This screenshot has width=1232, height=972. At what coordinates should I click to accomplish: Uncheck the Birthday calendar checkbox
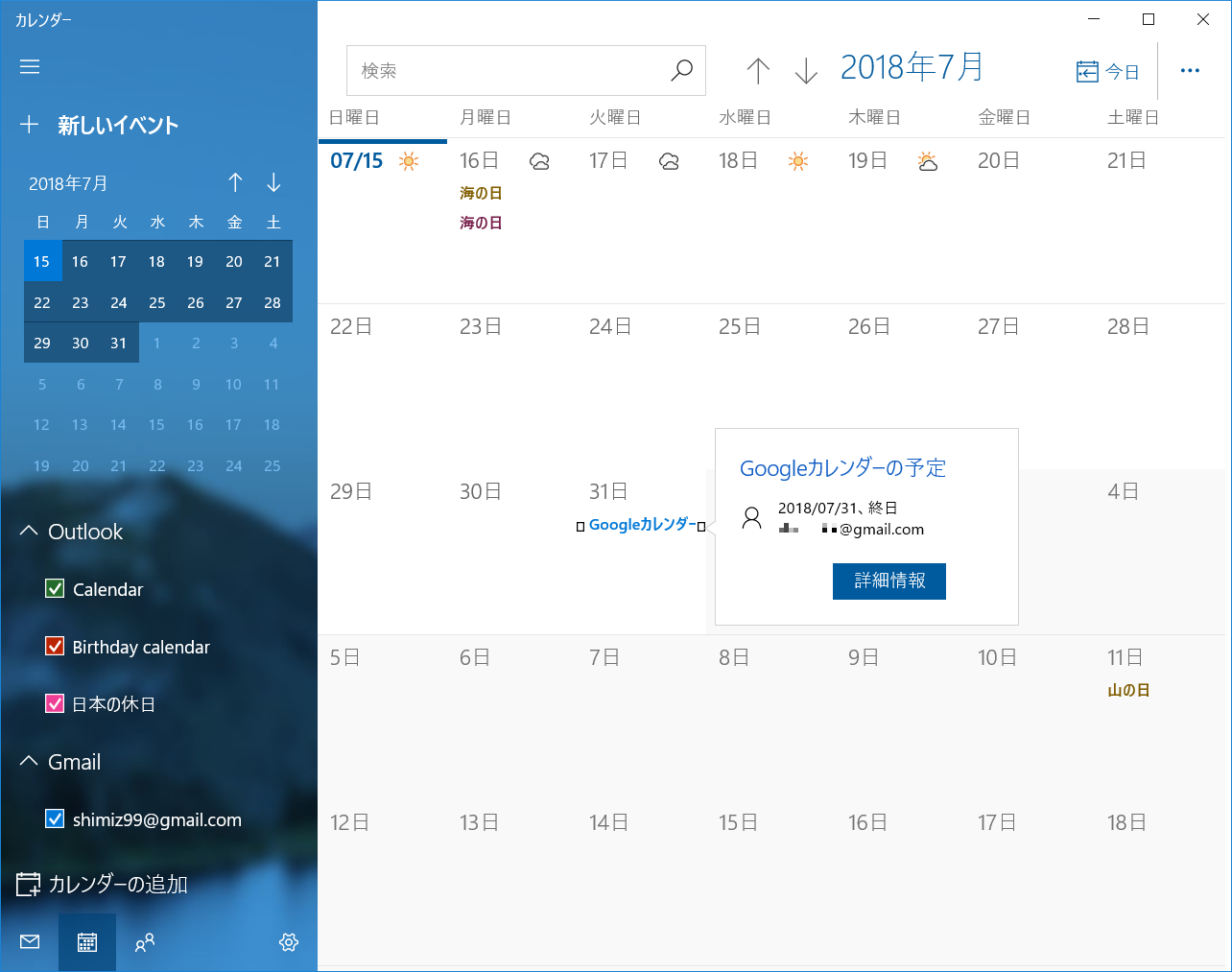[x=55, y=646]
